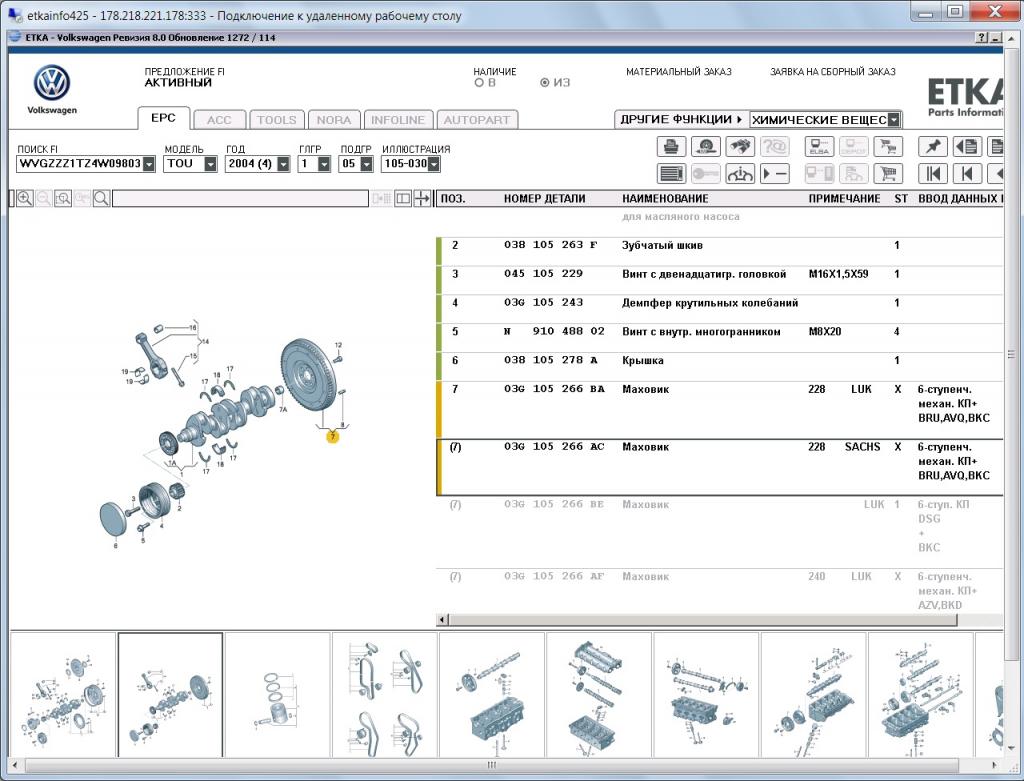
Task: Click the question mark help icon in title bar
Action: click(x=982, y=38)
